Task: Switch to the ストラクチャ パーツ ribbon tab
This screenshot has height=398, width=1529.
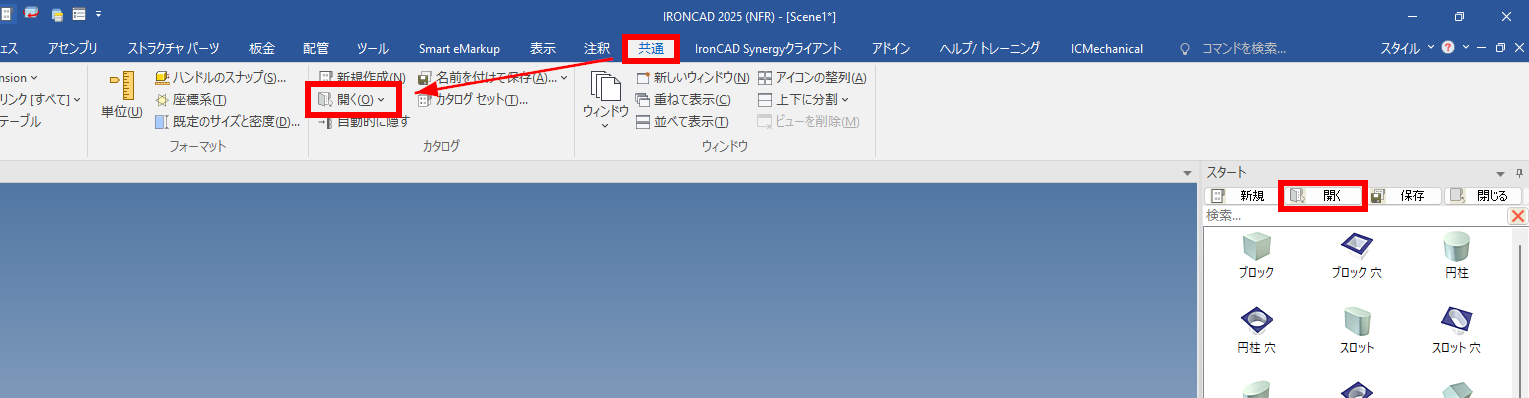Action: (173, 48)
